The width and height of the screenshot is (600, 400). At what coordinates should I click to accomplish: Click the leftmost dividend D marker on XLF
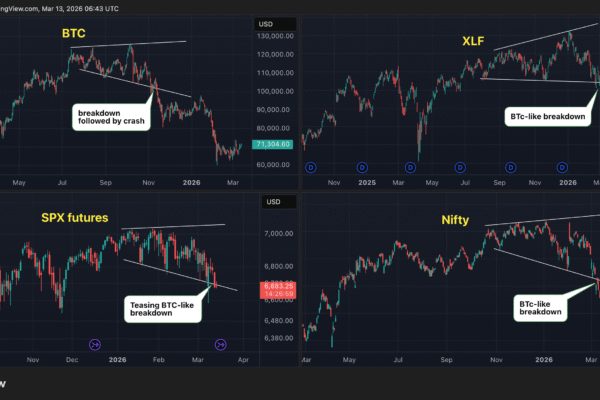tap(311, 167)
